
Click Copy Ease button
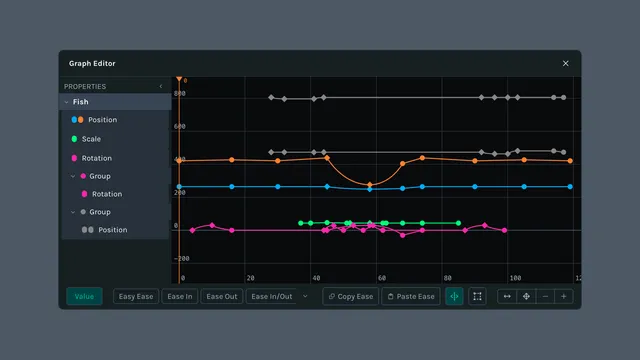351,296
